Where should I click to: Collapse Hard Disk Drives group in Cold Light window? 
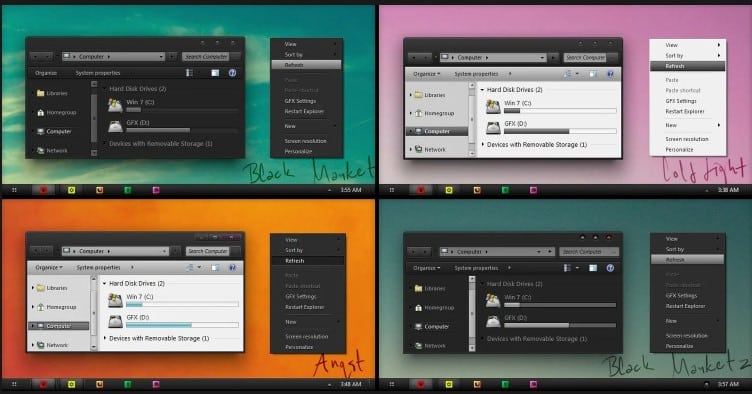click(x=482, y=90)
